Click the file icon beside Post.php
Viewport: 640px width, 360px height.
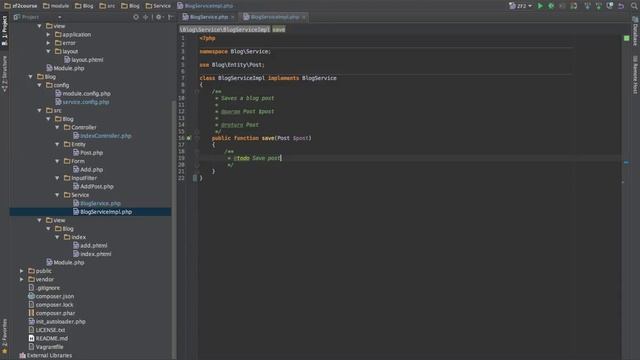[76, 153]
